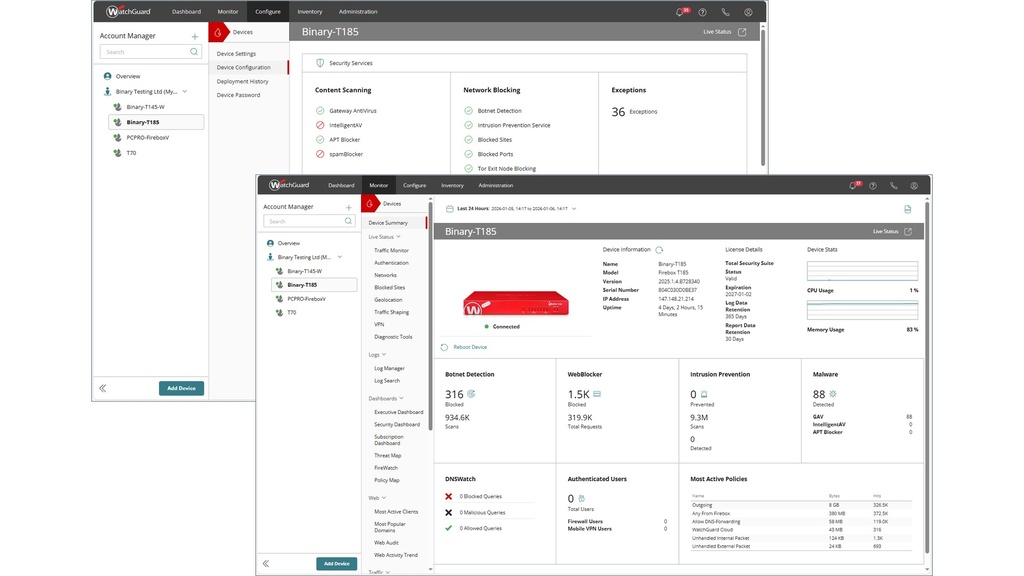Click the Search field in the back Configure window
Screen dimensions: 1024x576
pyautogui.click(x=150, y=52)
